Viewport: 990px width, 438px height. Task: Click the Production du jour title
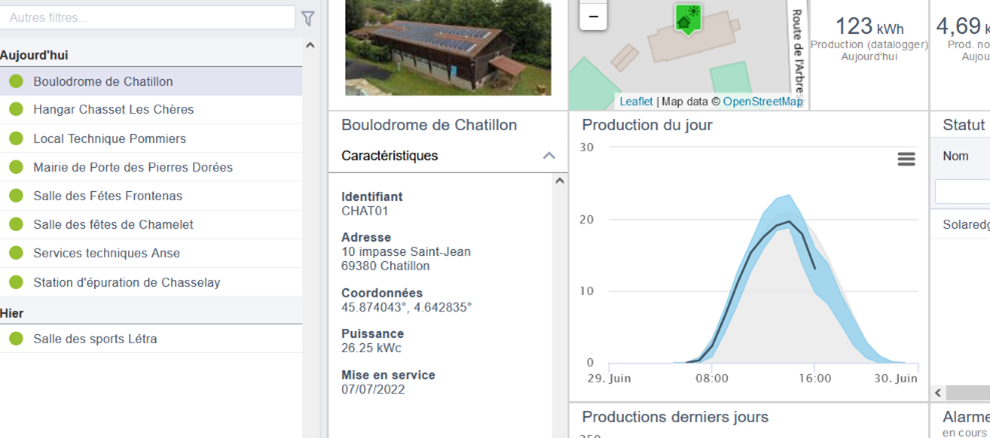pyautogui.click(x=647, y=125)
